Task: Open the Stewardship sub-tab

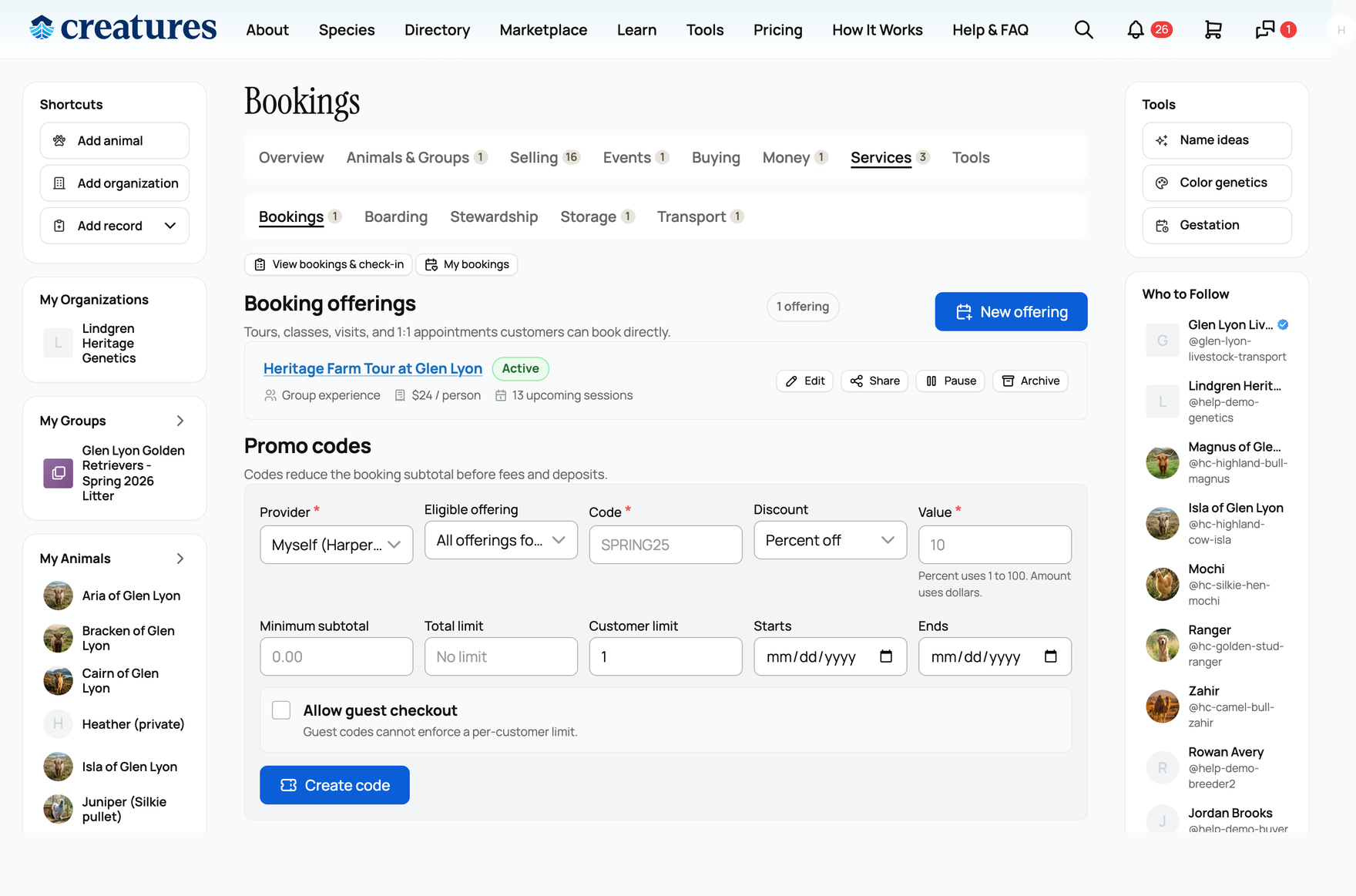Action: [x=494, y=217]
